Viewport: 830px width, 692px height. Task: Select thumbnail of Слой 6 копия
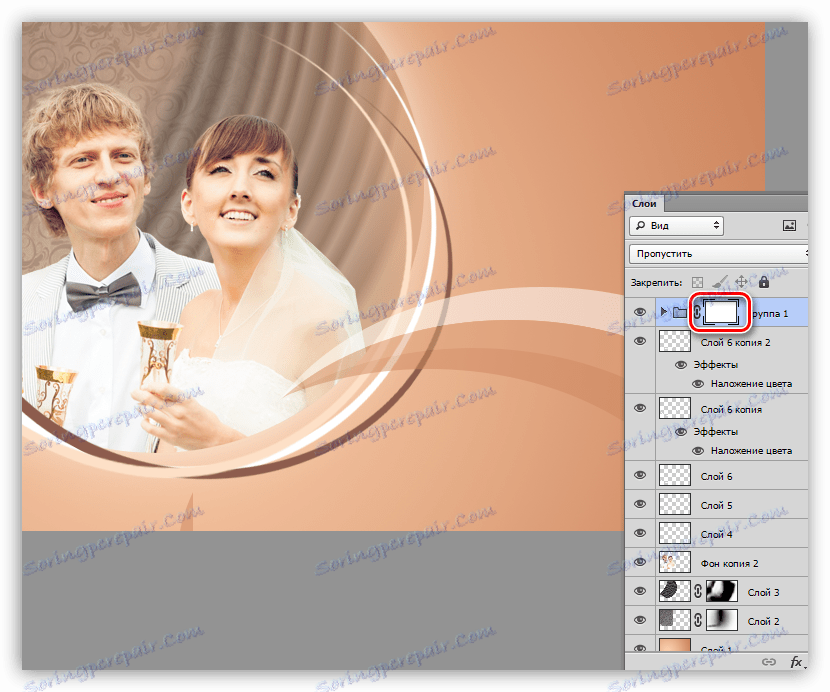[674, 408]
